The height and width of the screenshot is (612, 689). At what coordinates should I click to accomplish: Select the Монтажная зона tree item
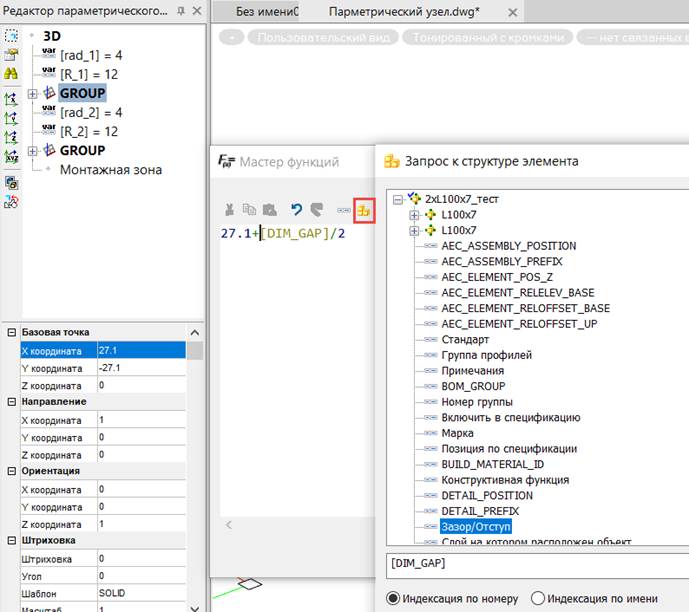(111, 170)
